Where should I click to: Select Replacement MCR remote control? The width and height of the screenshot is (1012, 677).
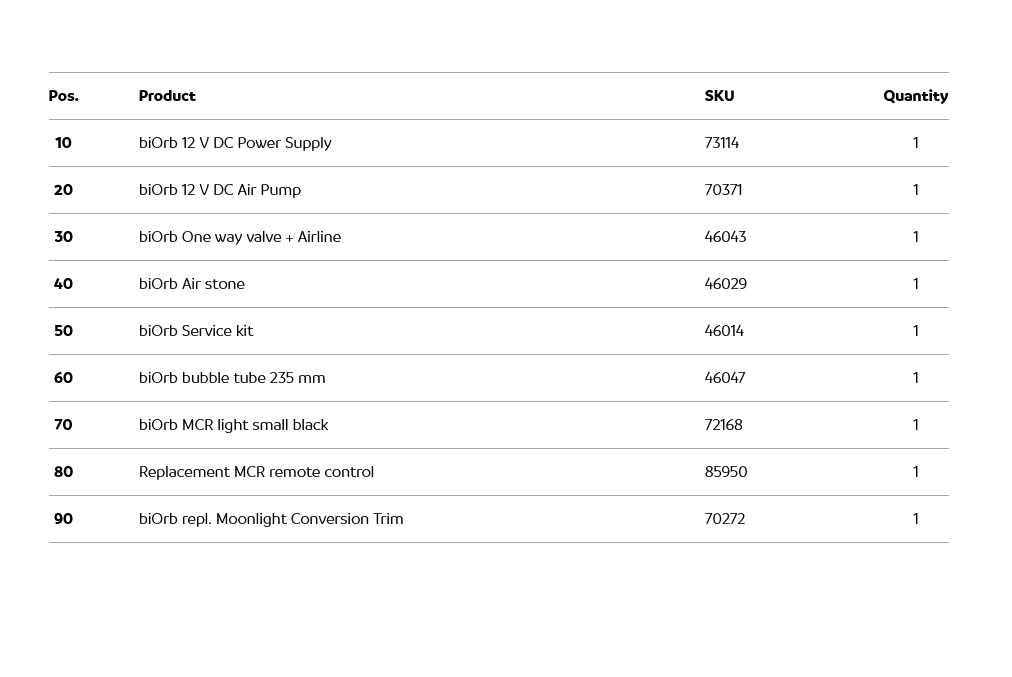(256, 472)
